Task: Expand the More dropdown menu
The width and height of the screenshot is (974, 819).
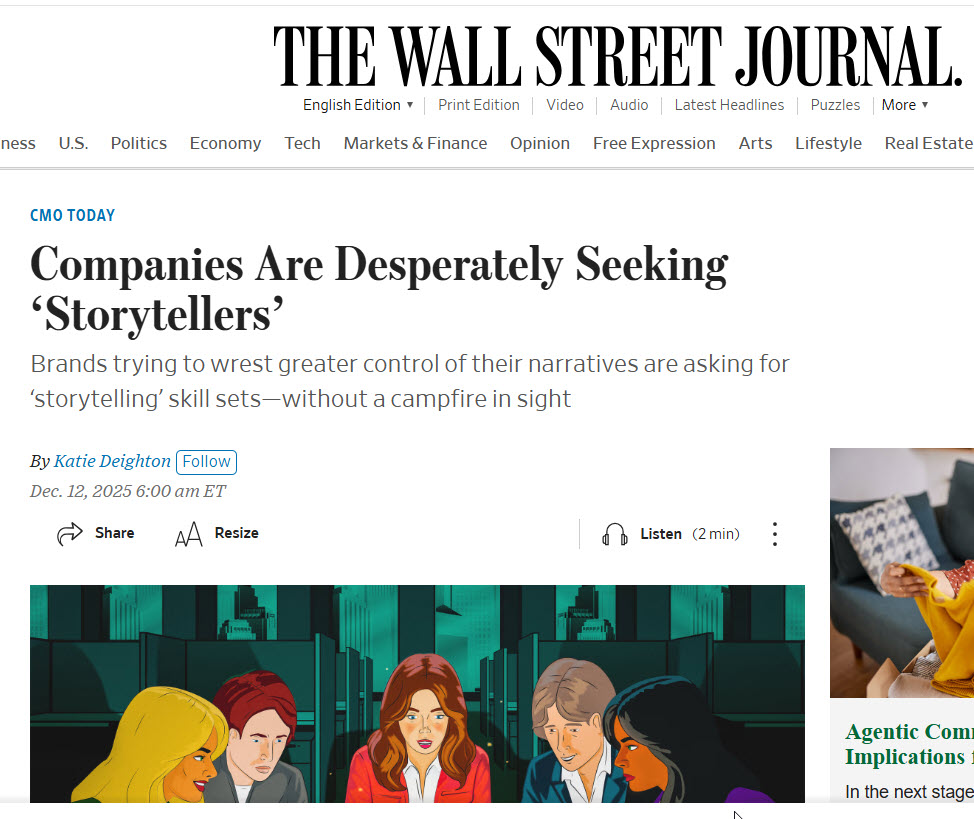Action: click(x=904, y=105)
